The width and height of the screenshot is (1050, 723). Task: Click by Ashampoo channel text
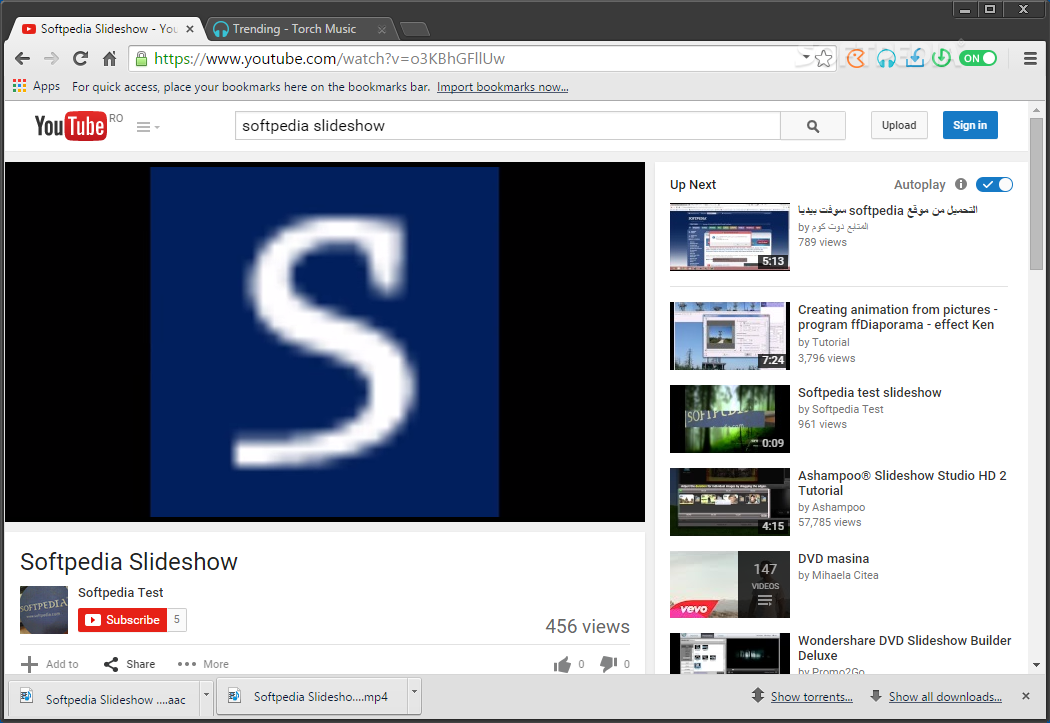[x=832, y=507]
